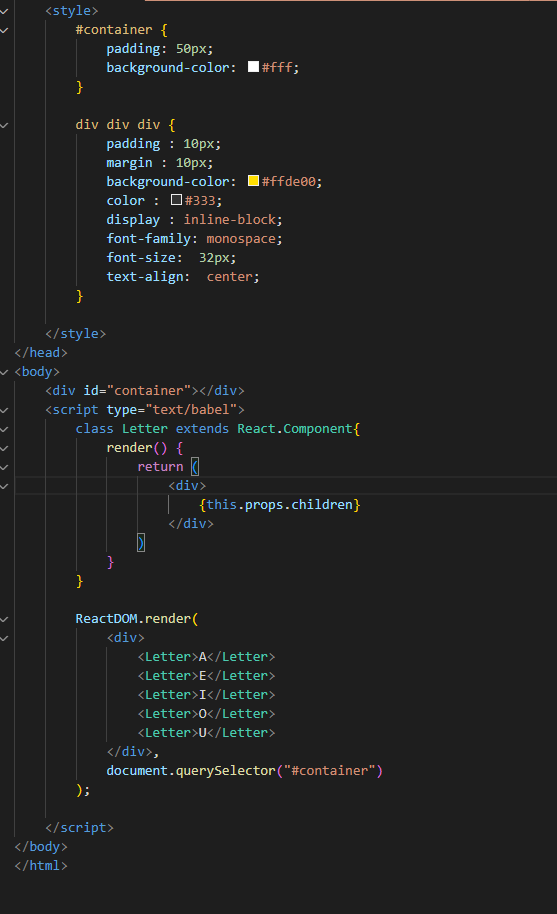557x914 pixels.
Task: Select the '#ffde00' hex value text
Action: point(288,182)
